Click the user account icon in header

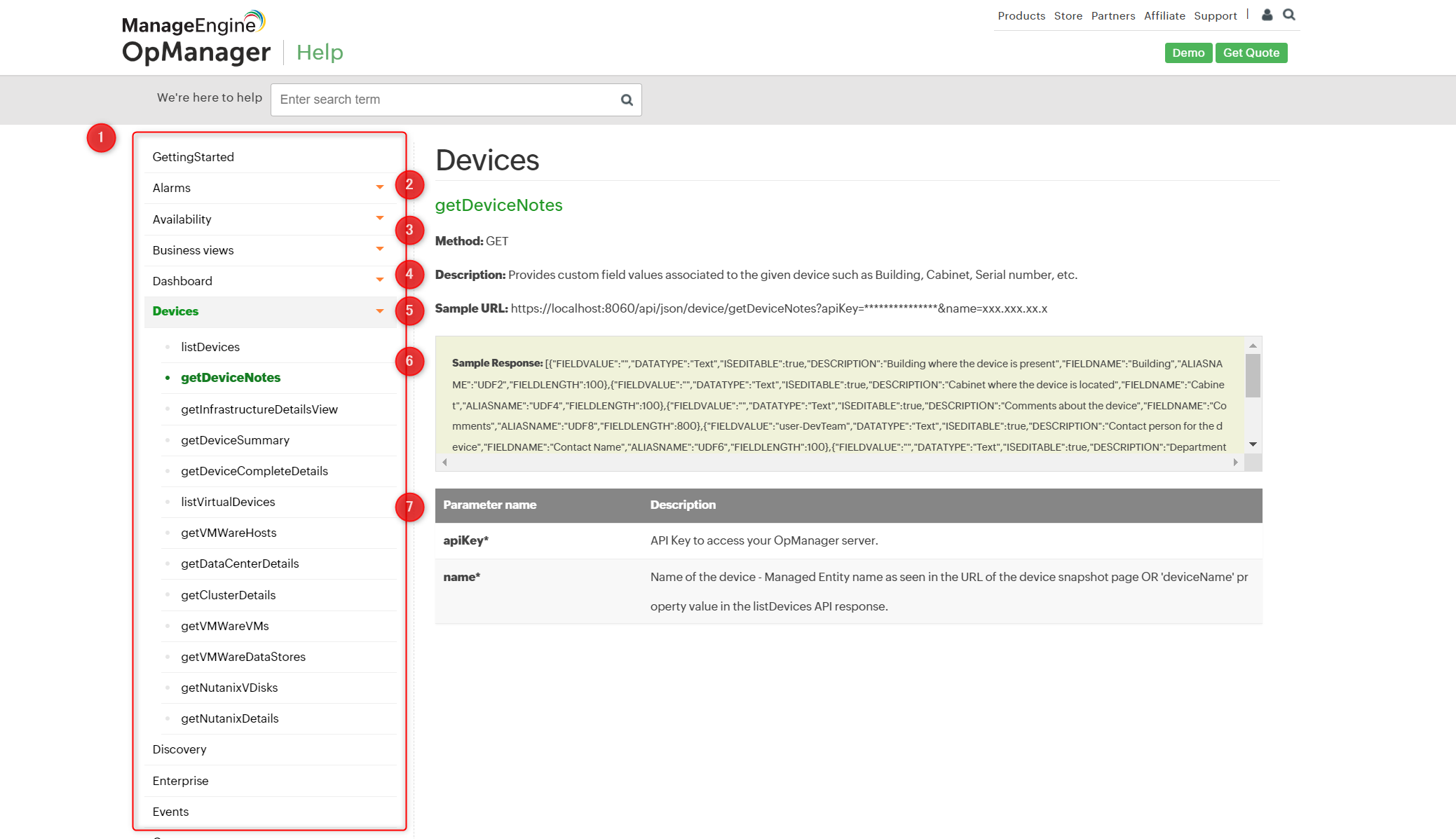click(x=1267, y=15)
